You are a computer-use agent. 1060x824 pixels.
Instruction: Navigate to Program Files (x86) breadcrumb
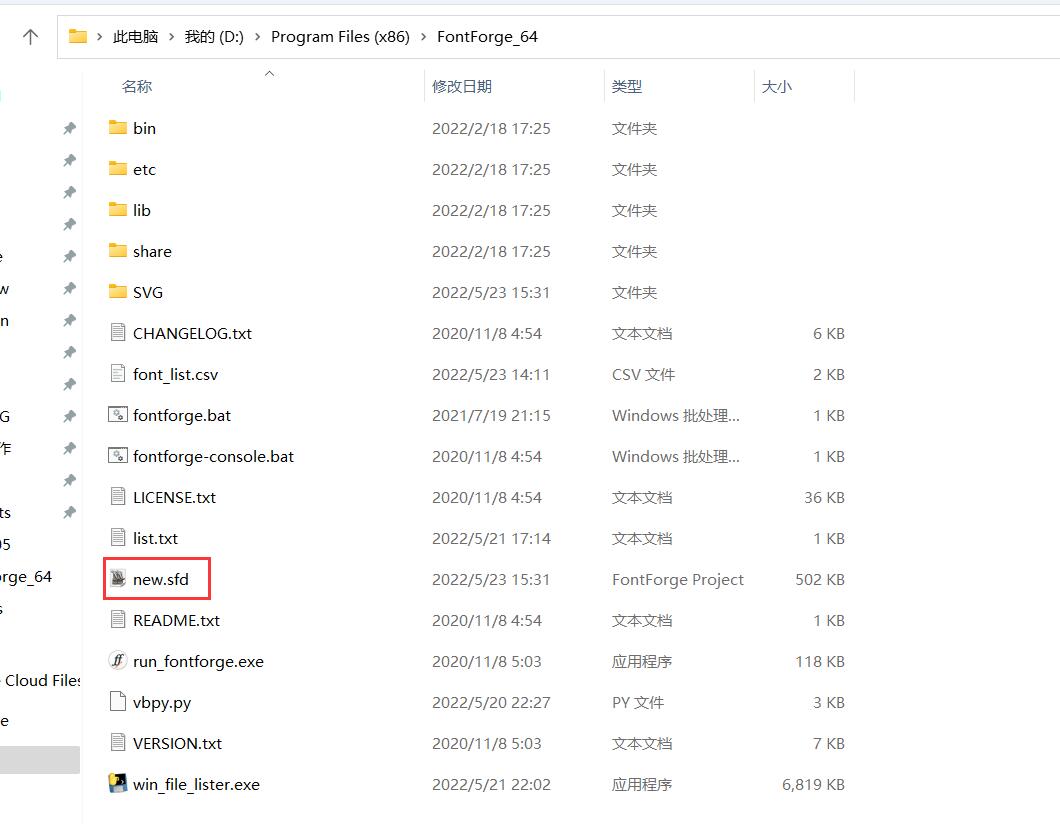(x=340, y=37)
